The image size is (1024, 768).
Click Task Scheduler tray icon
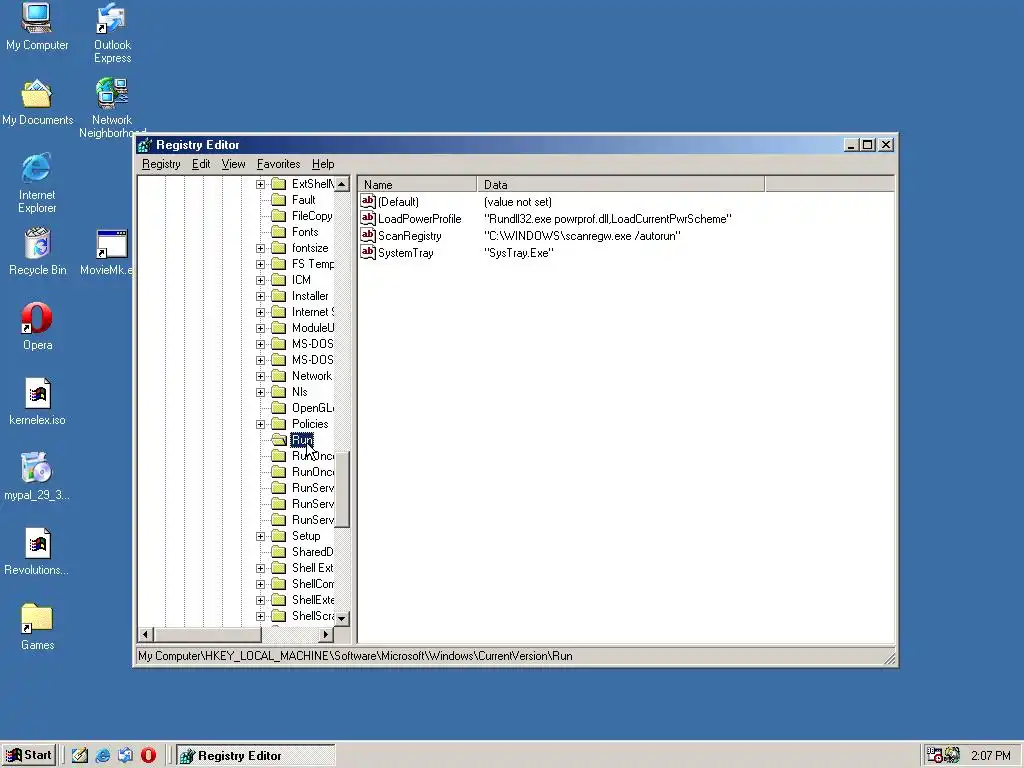935,756
